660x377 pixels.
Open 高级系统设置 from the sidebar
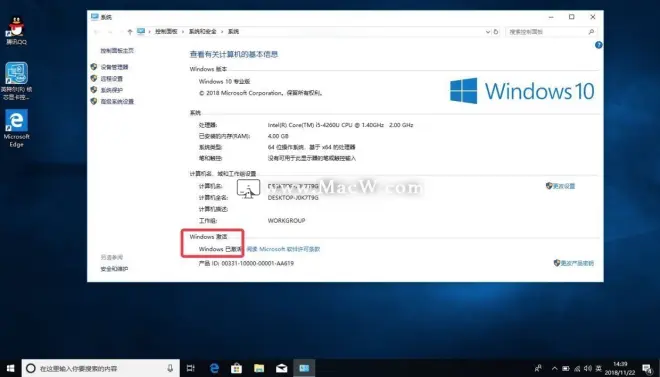117,101
